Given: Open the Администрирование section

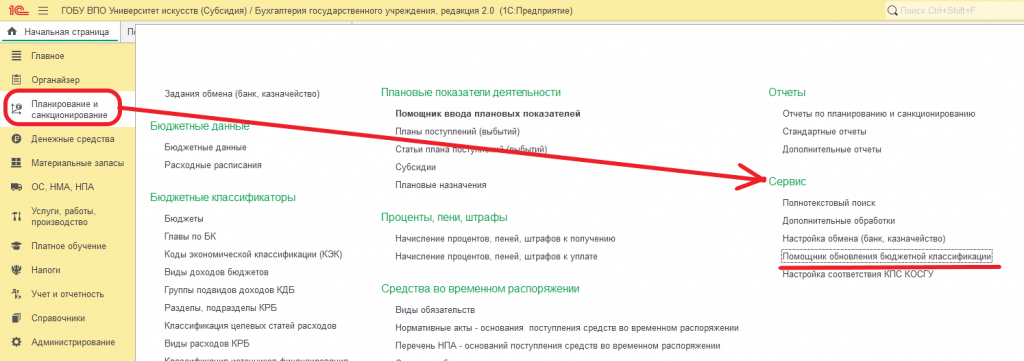Looking at the screenshot, I should coord(73,342).
